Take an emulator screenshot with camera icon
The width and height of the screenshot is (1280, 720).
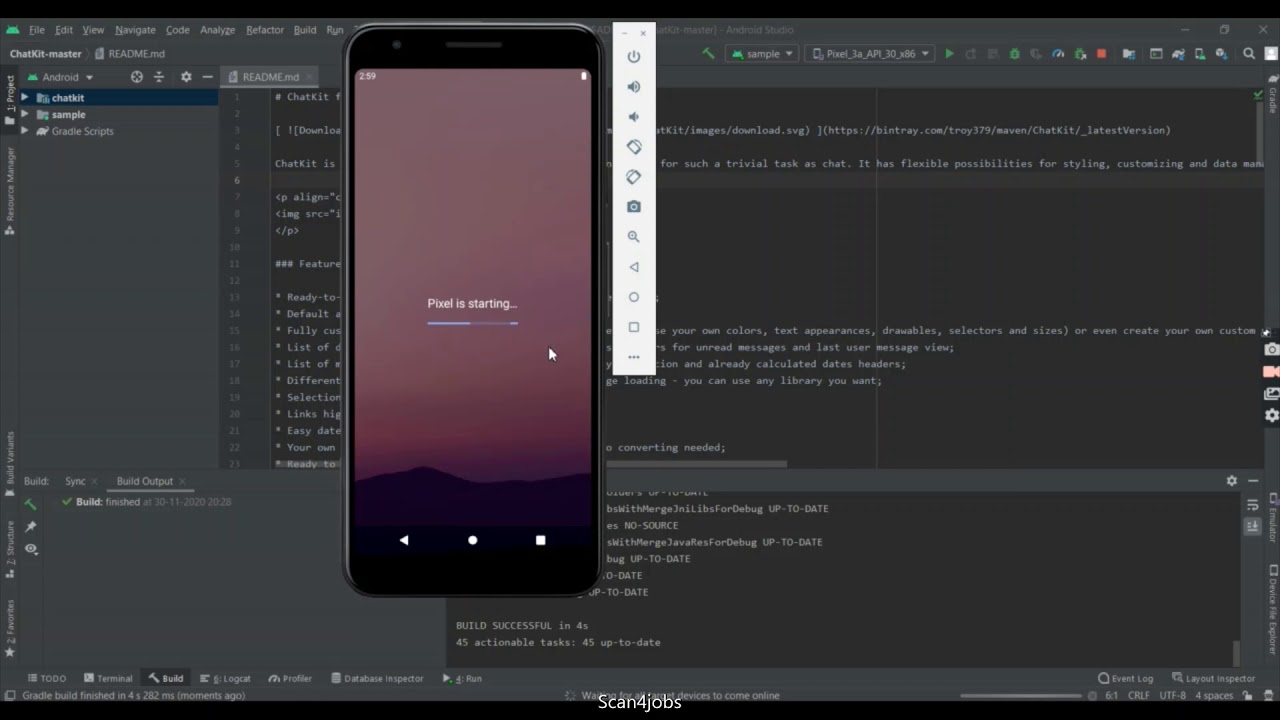pyautogui.click(x=633, y=207)
